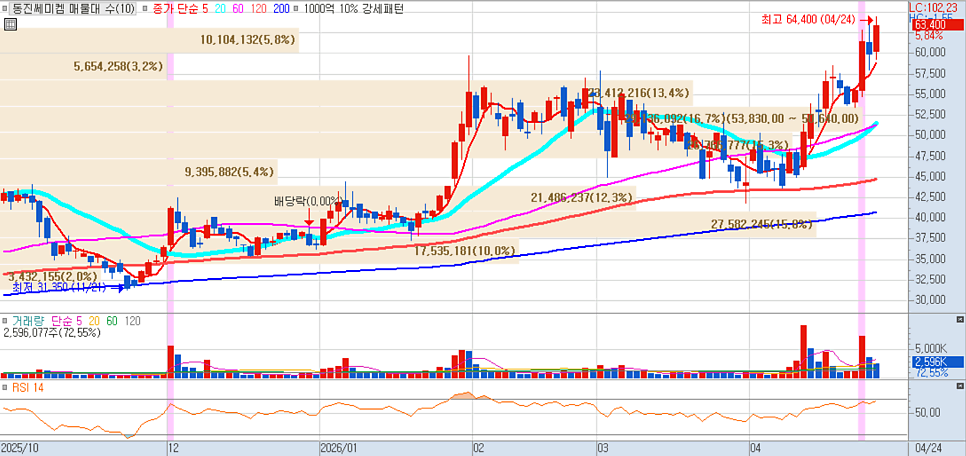The width and height of the screenshot is (966, 456).
Task: Click the 50,000 price axis label
Action: (x=930, y=135)
